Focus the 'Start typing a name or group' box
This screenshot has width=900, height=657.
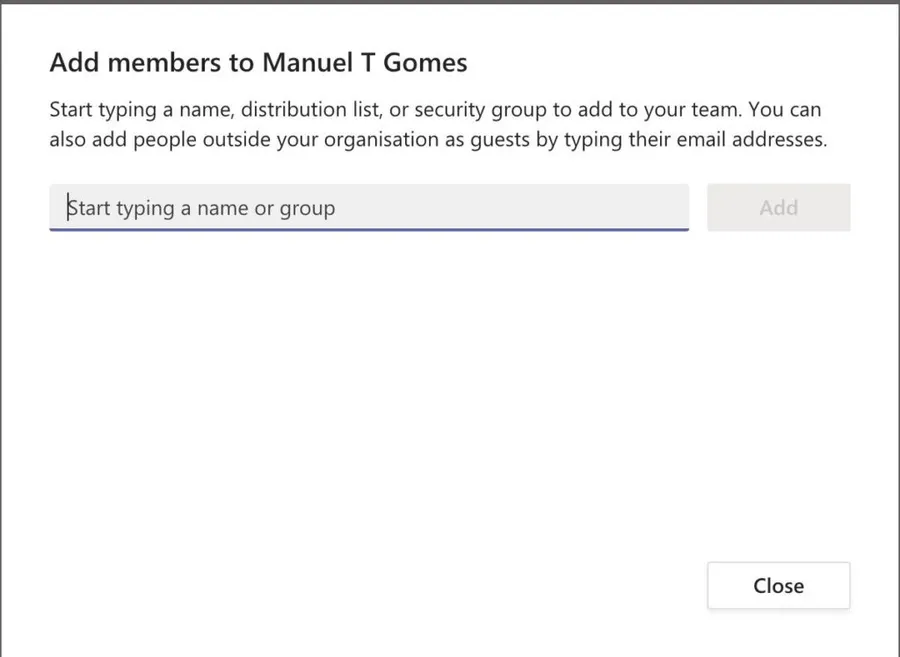click(x=368, y=208)
